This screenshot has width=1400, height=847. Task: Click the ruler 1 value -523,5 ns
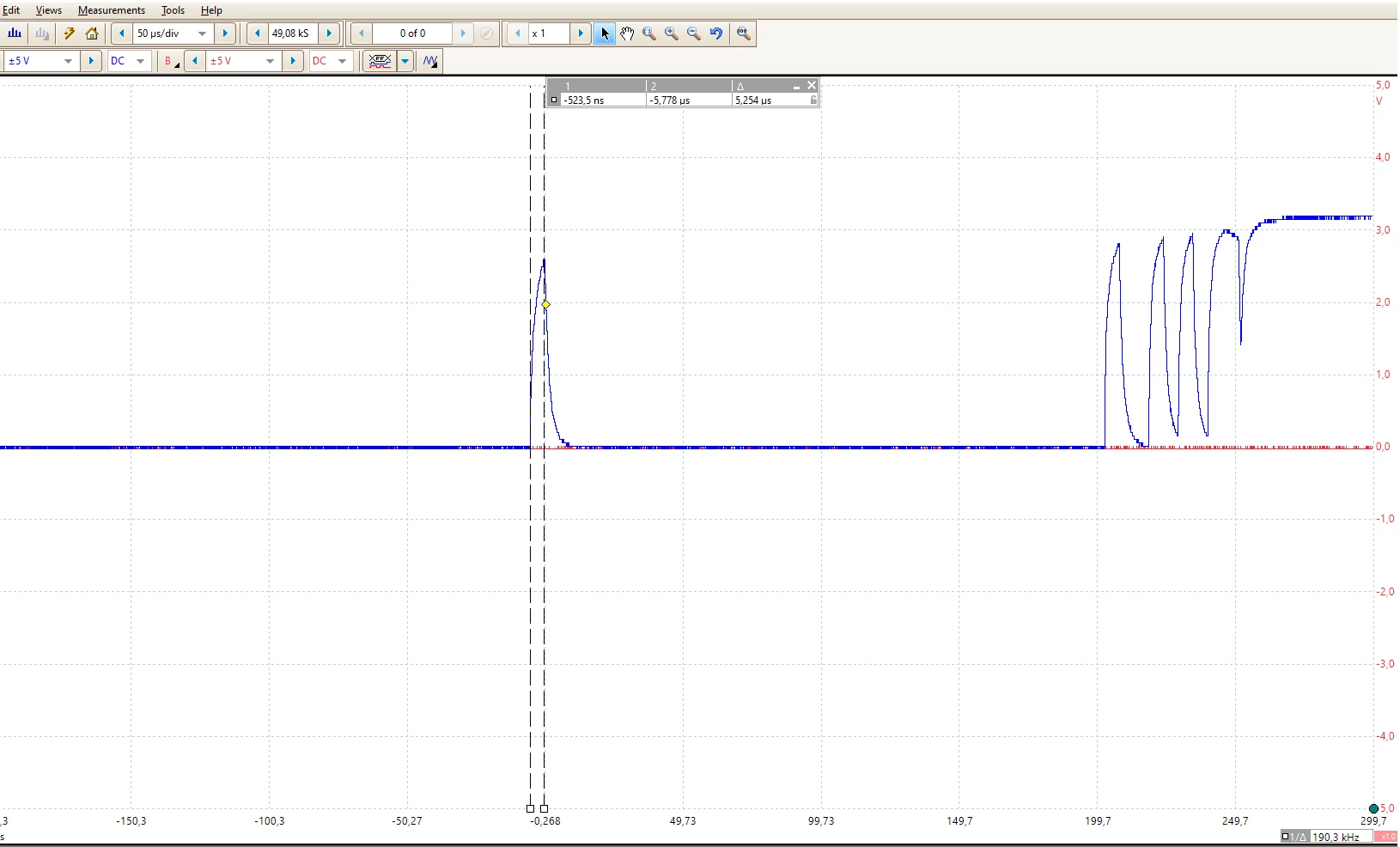click(583, 101)
